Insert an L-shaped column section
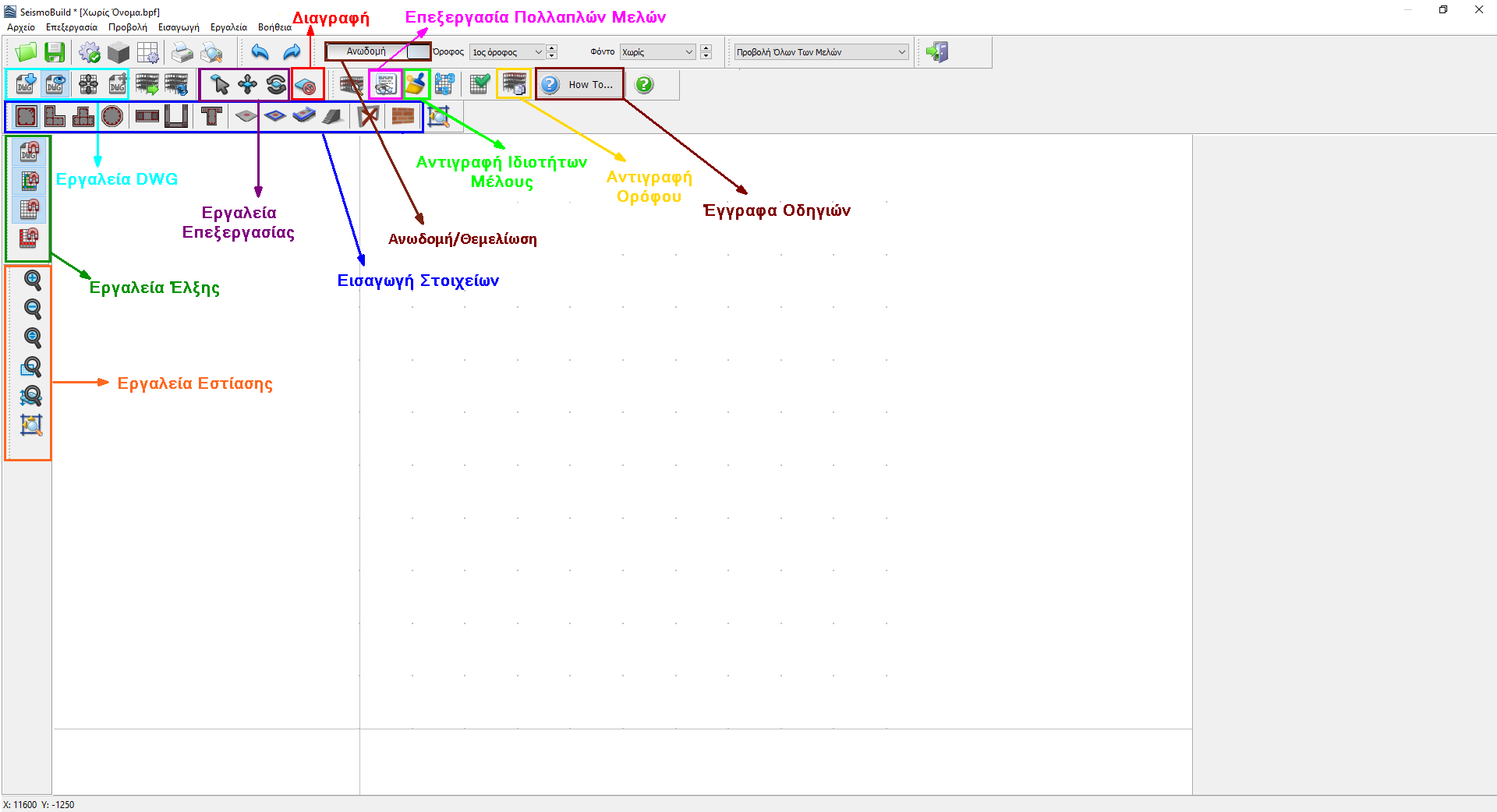The height and width of the screenshot is (812, 1497). coord(55,117)
